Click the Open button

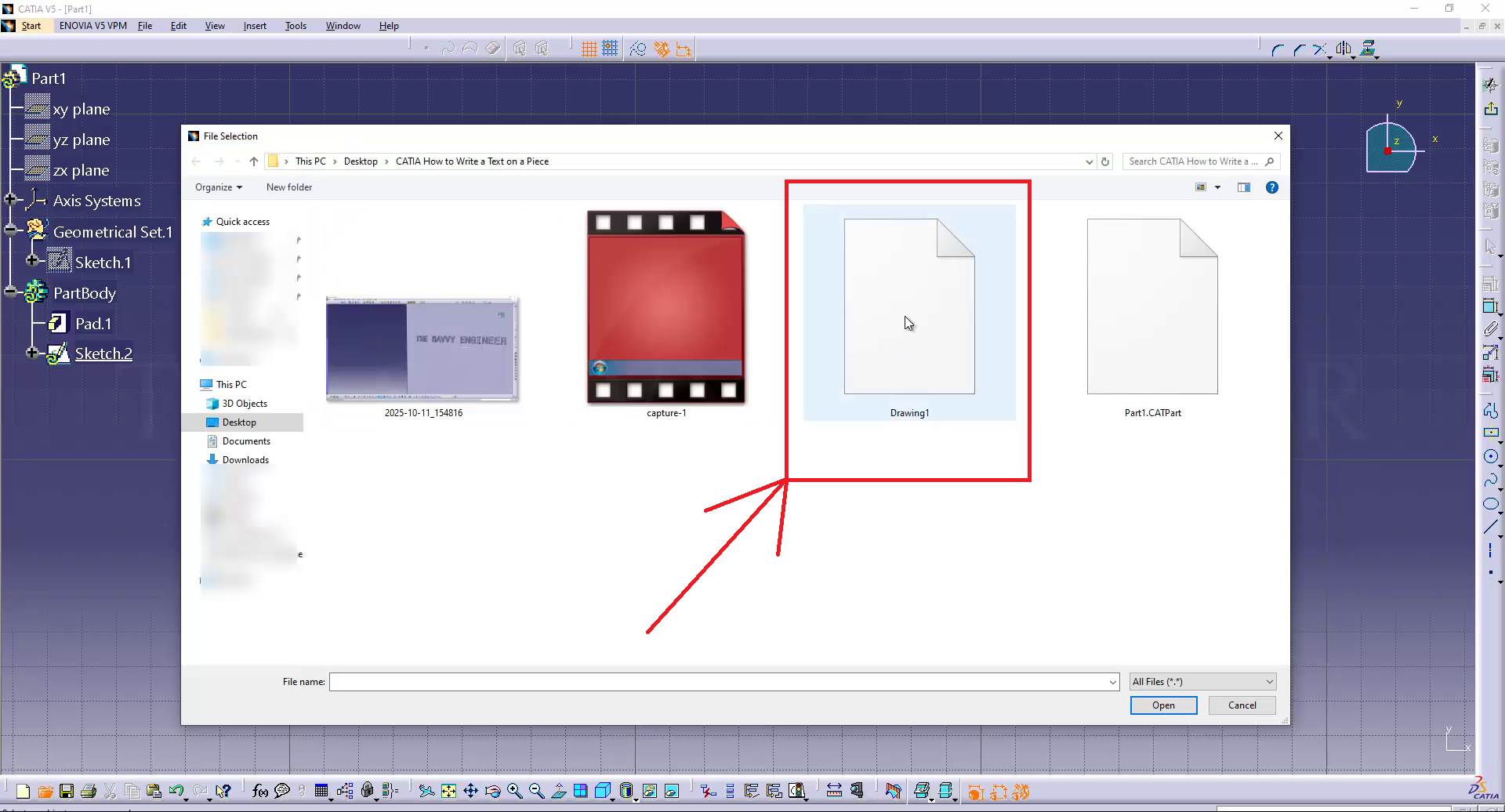coord(1163,705)
